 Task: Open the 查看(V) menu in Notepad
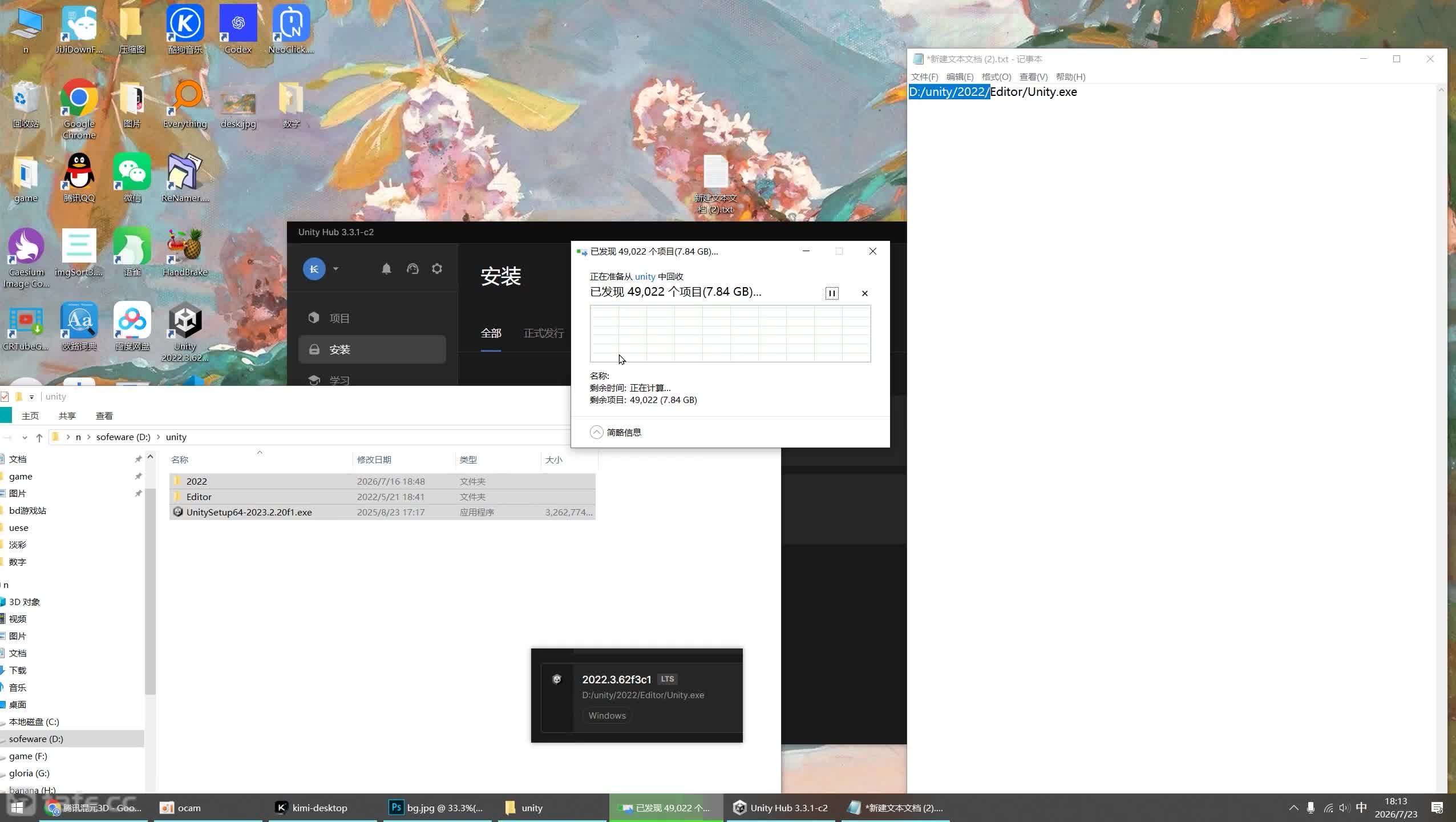(x=1033, y=76)
